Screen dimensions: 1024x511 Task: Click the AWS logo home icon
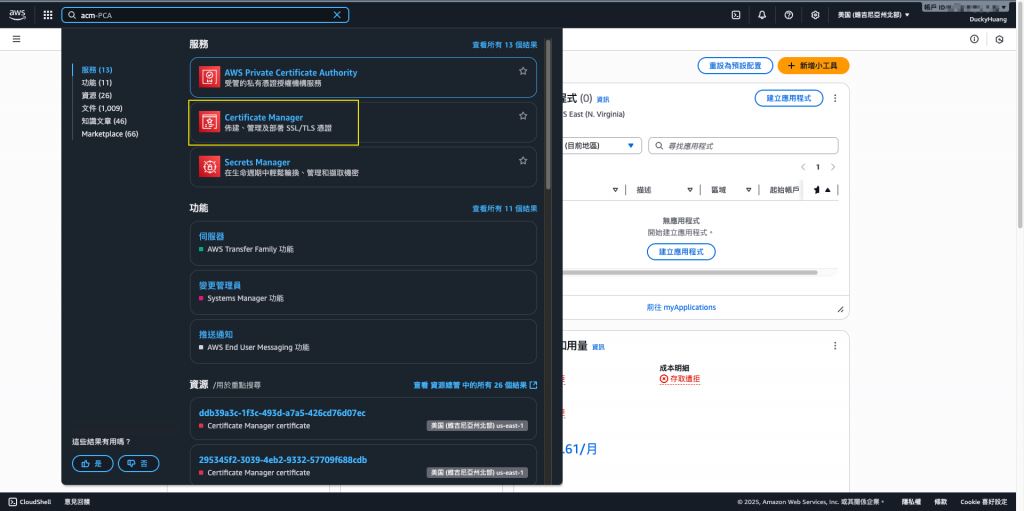[x=17, y=14]
